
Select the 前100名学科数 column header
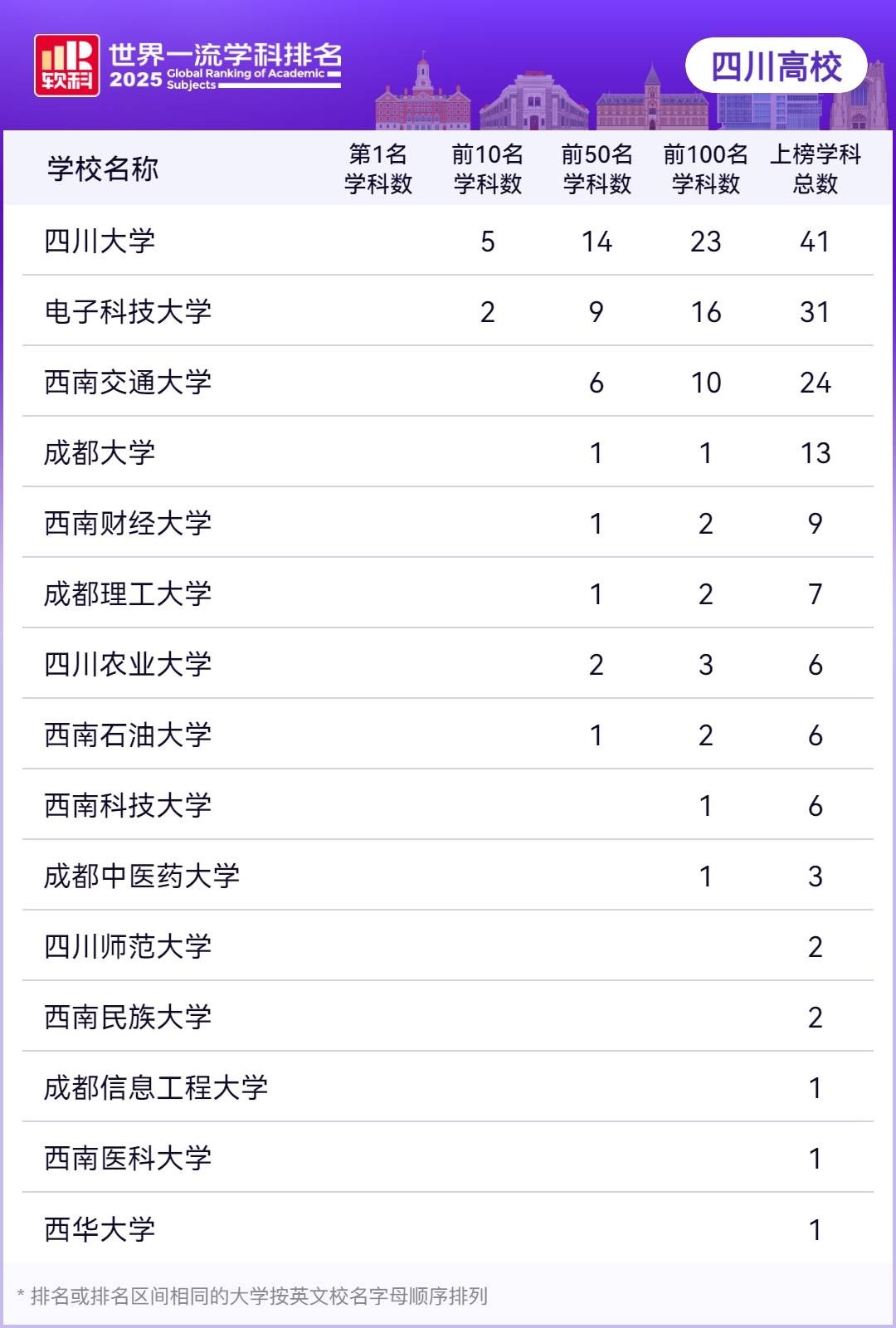click(x=705, y=168)
